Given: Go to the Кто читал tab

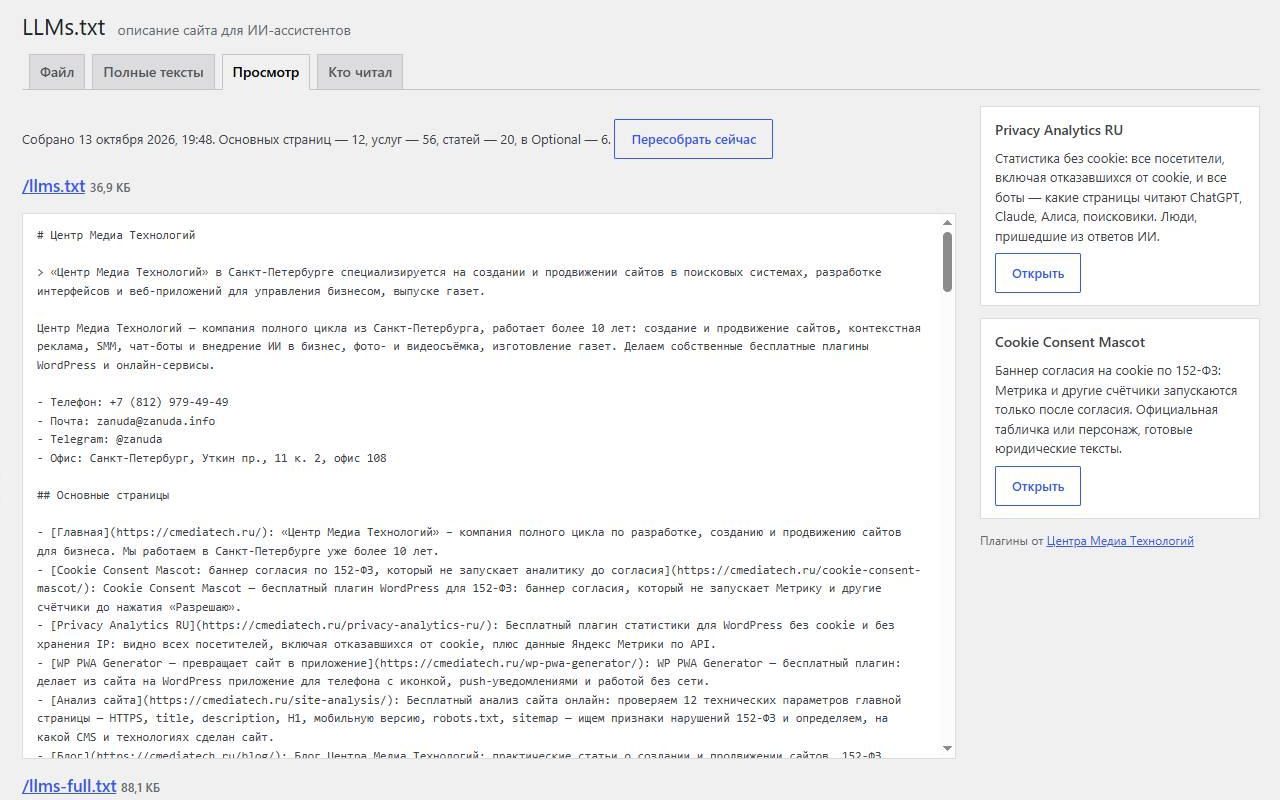Looking at the screenshot, I should [x=360, y=72].
